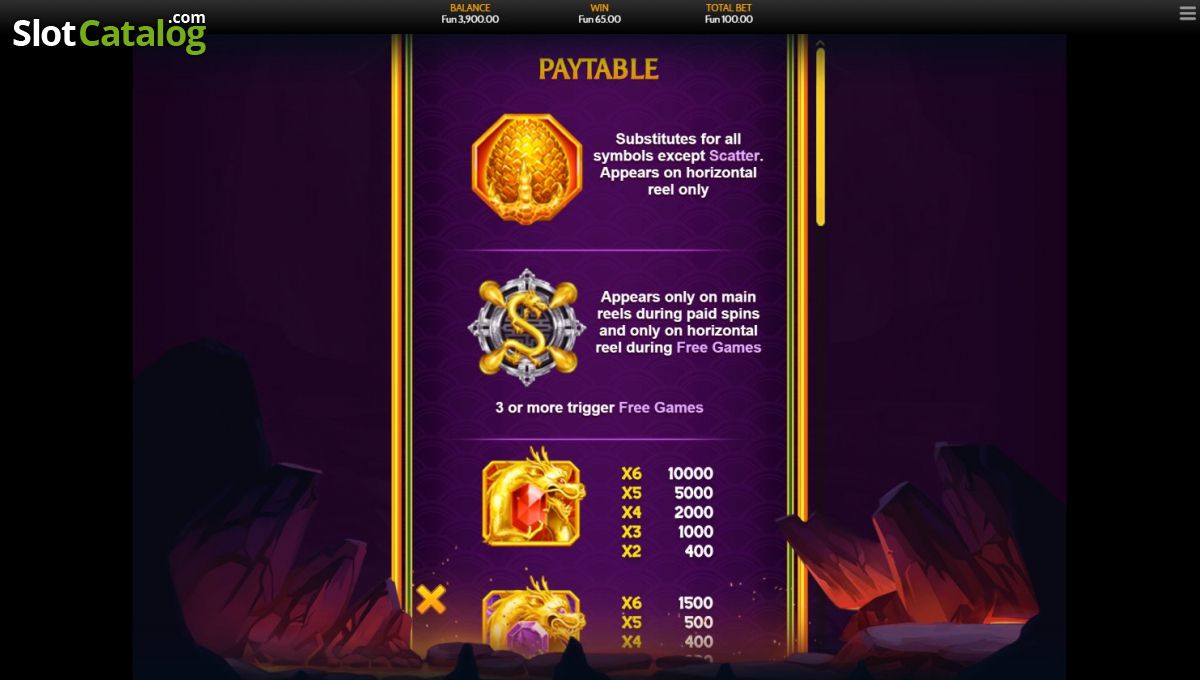Click Free Games link in scatter description
This screenshot has width=1200, height=680.
pyautogui.click(x=718, y=348)
